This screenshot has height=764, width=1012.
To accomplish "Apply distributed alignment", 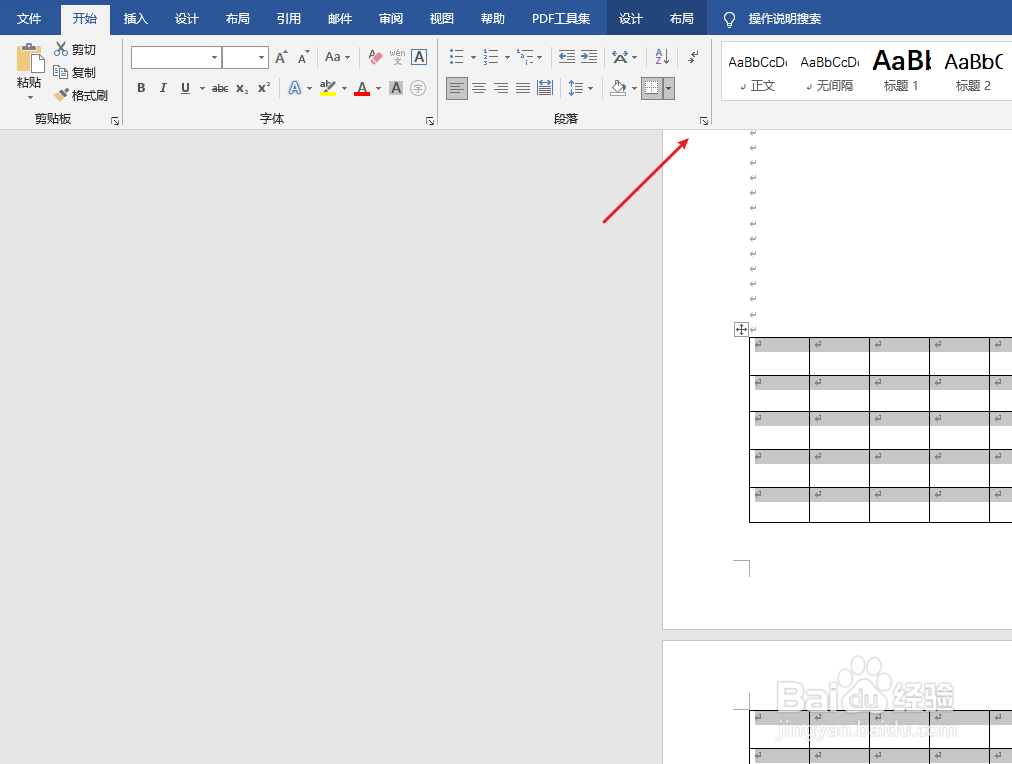I will tap(545, 88).
